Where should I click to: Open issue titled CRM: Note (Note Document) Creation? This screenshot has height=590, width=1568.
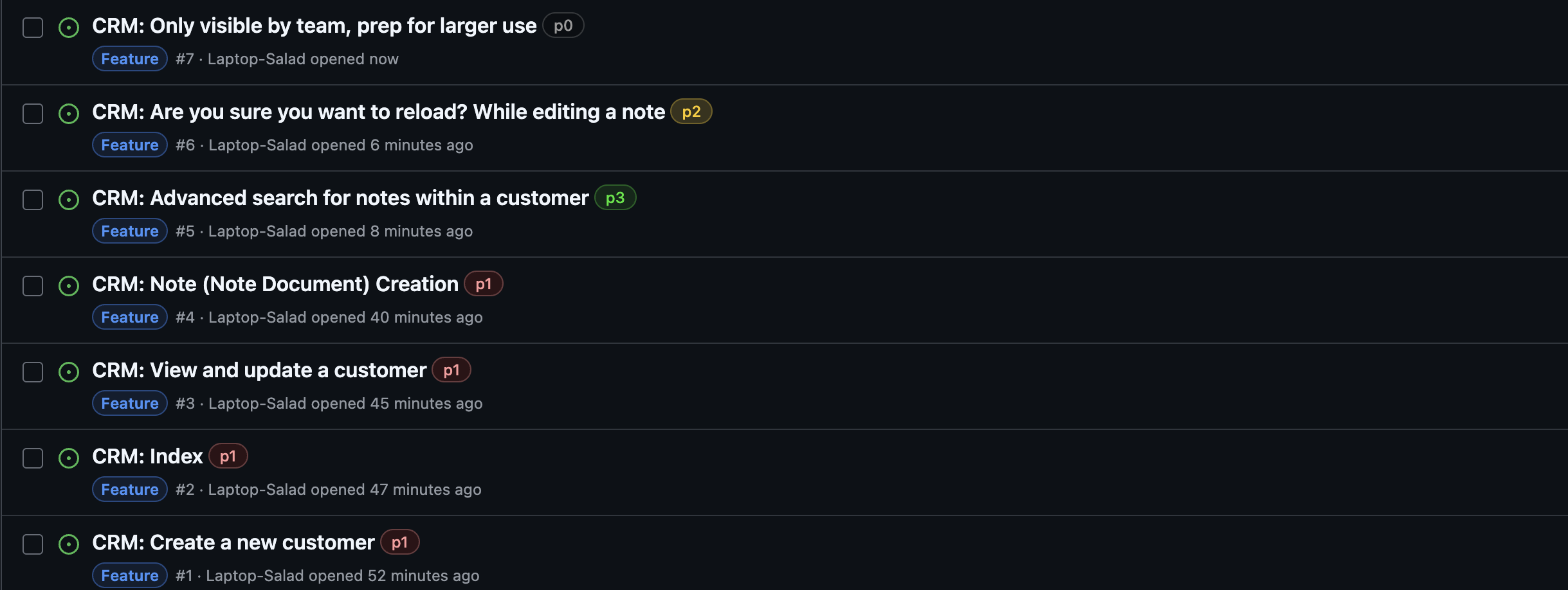pos(275,283)
